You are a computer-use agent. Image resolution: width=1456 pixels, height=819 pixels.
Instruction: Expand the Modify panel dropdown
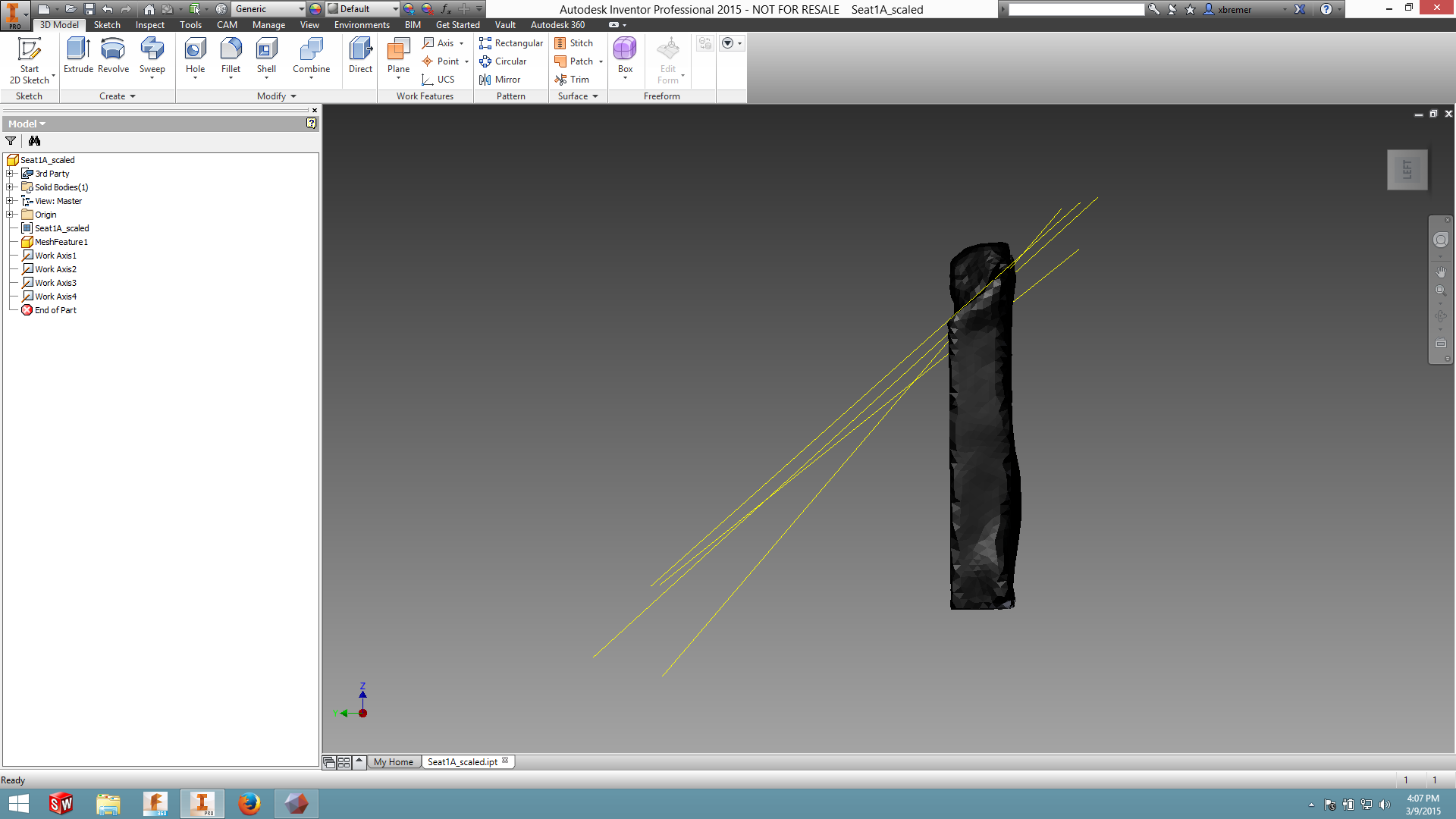277,96
